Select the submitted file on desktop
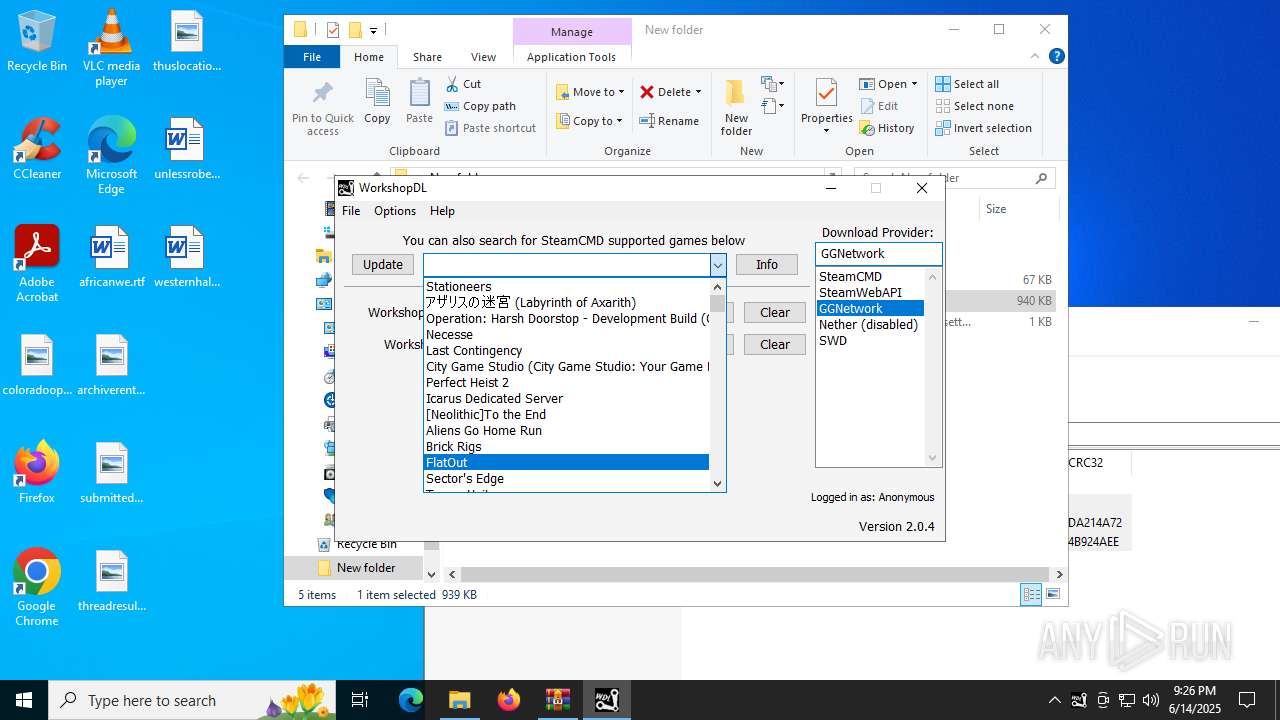Image resolution: width=1280 pixels, height=720 pixels. tap(111, 474)
